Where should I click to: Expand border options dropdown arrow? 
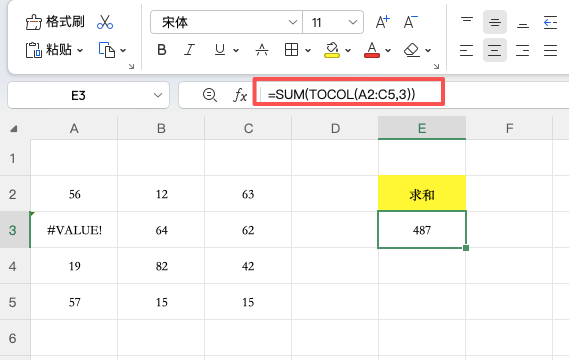[x=308, y=50]
